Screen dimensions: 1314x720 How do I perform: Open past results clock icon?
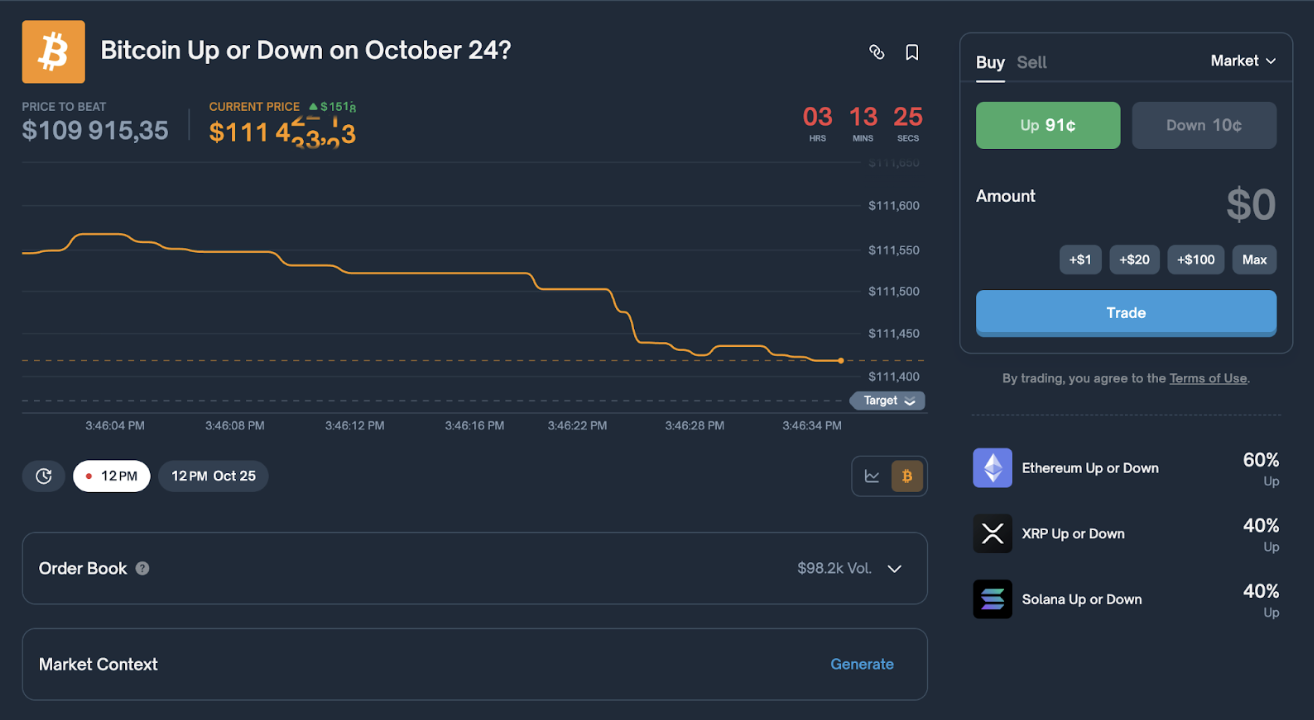(x=44, y=476)
